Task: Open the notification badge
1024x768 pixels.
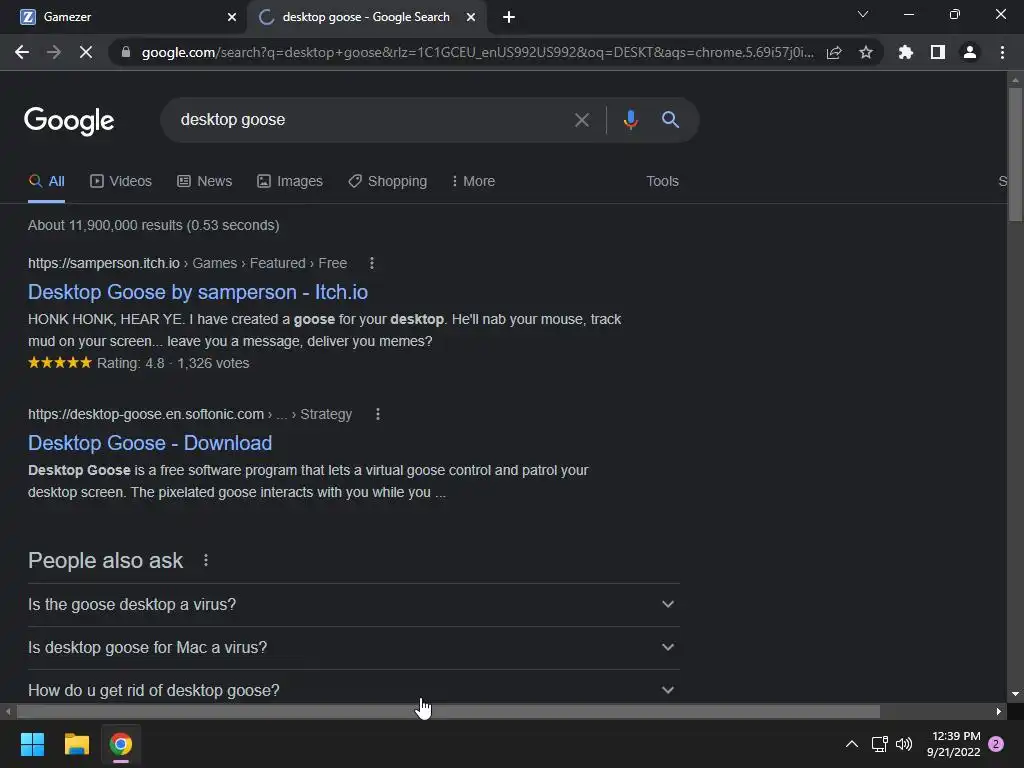Action: click(x=996, y=744)
